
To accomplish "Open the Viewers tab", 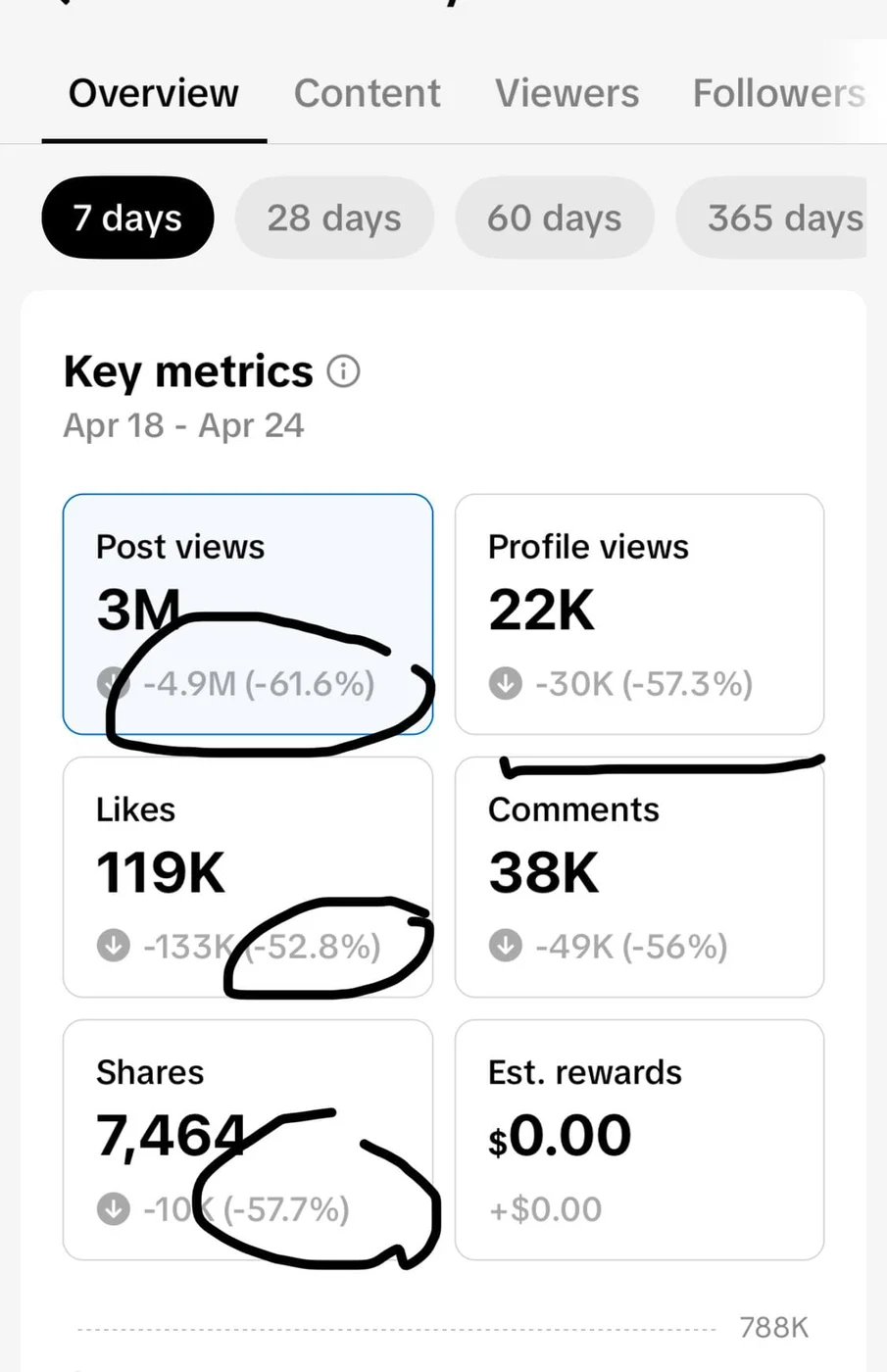I will [x=567, y=93].
